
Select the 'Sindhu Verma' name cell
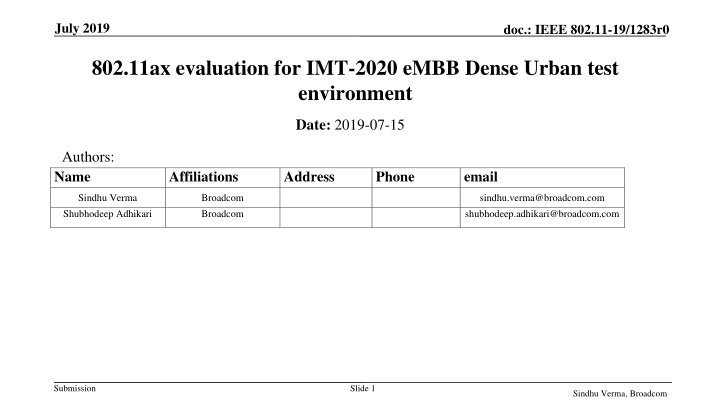point(108,197)
